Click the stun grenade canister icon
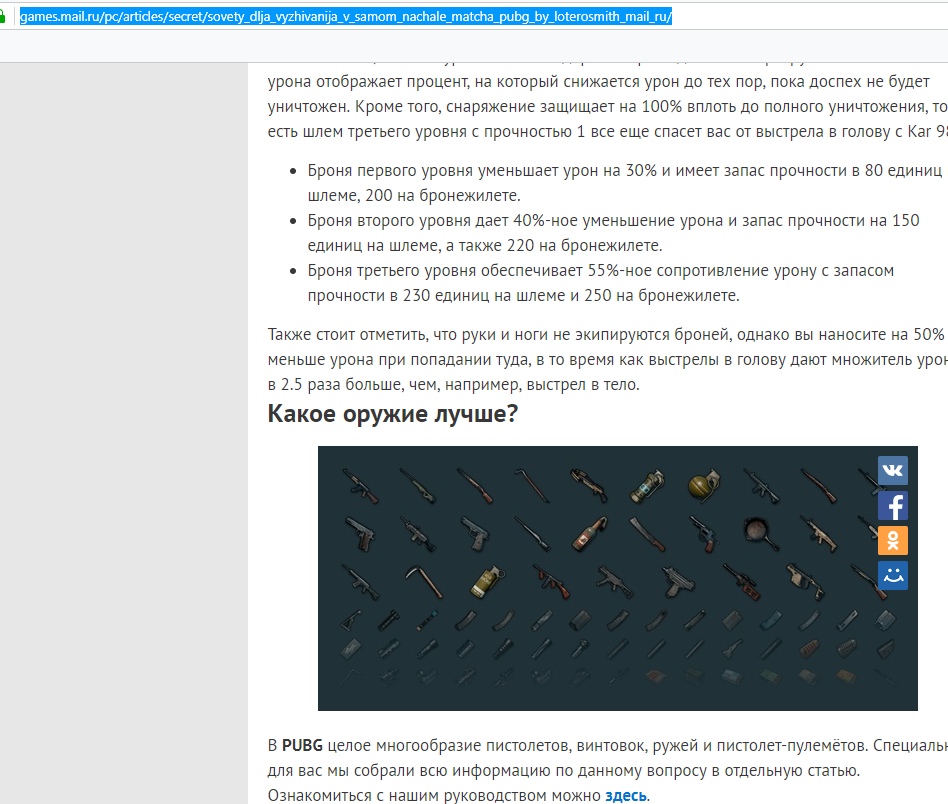Image resolution: width=948 pixels, height=804 pixels. click(x=646, y=486)
